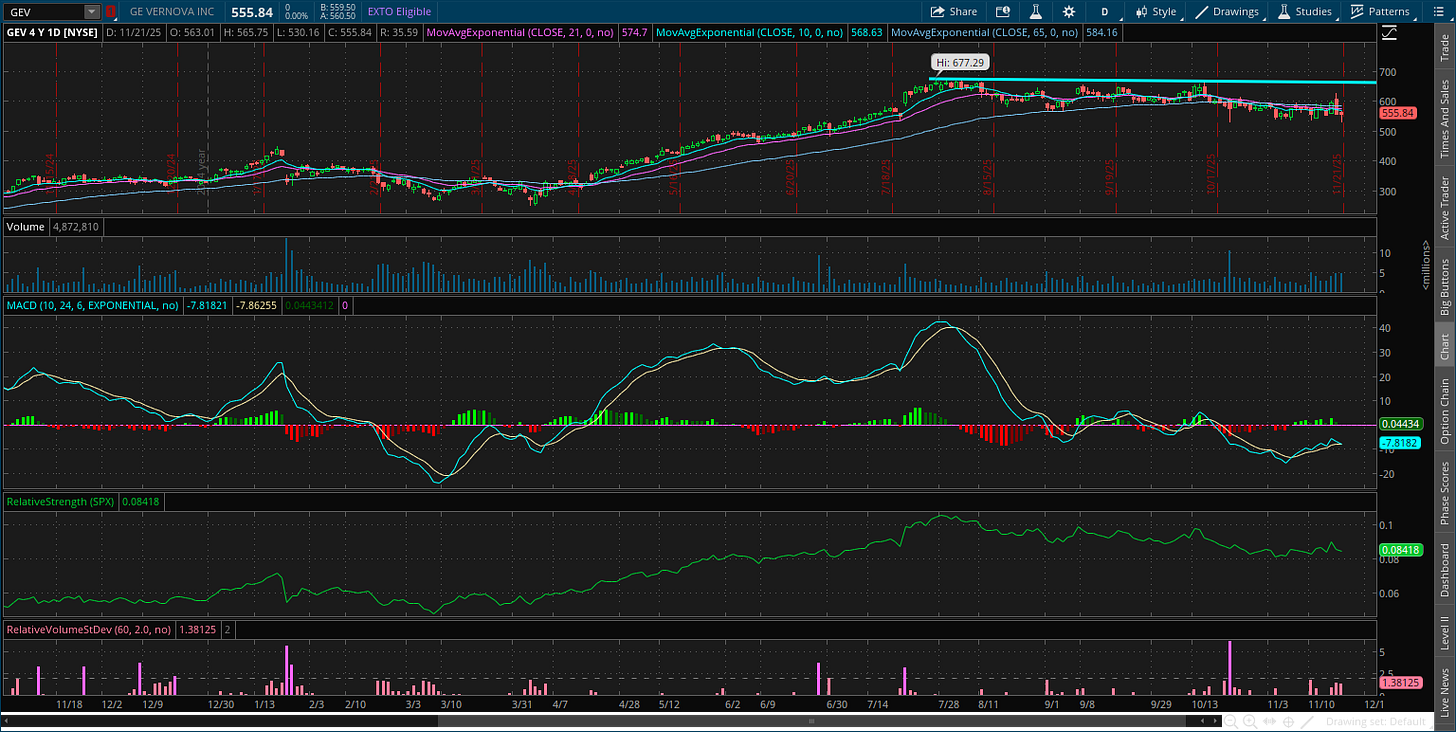Open the Active Trader side tab
1456x732 pixels.
click(x=1444, y=208)
